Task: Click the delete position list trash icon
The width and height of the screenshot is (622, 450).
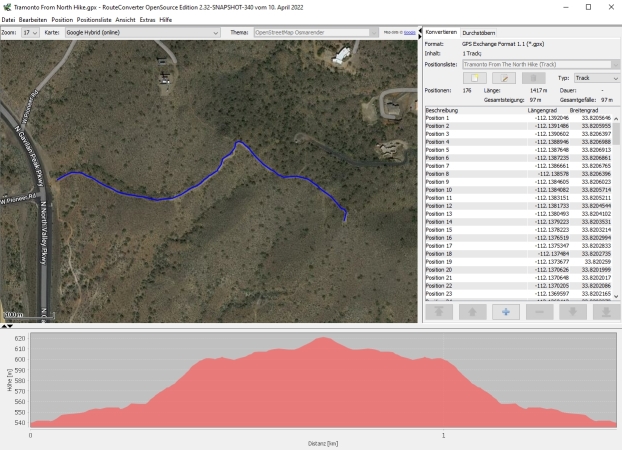Action: click(x=534, y=77)
